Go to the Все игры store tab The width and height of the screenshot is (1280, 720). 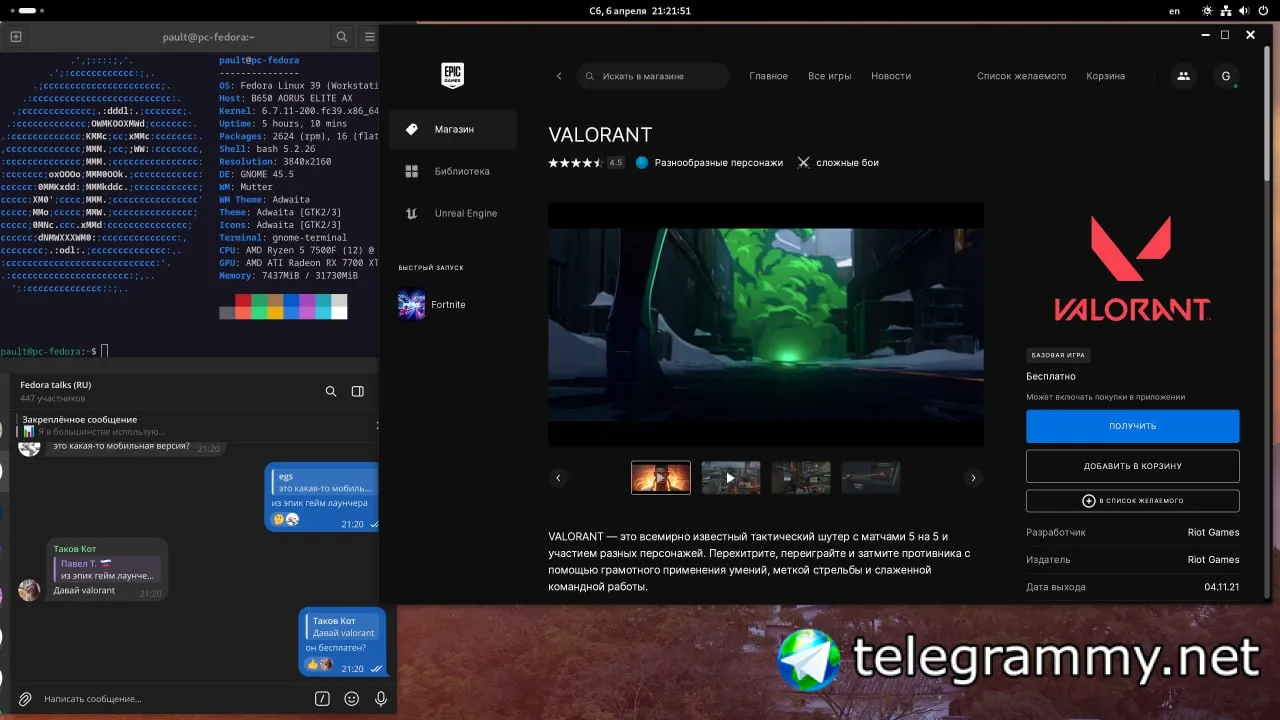830,76
